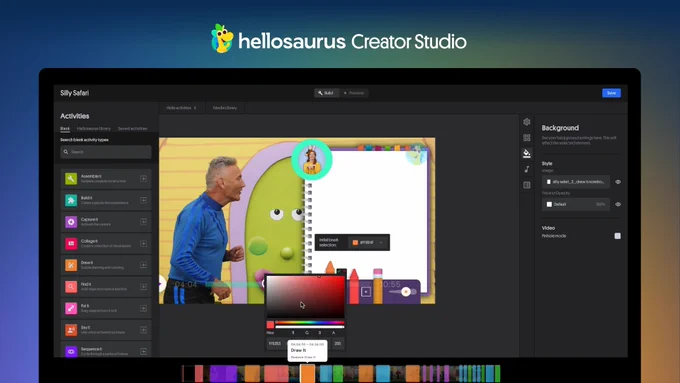Open the settings gear panel icon
The height and width of the screenshot is (383, 680).
click(x=527, y=122)
